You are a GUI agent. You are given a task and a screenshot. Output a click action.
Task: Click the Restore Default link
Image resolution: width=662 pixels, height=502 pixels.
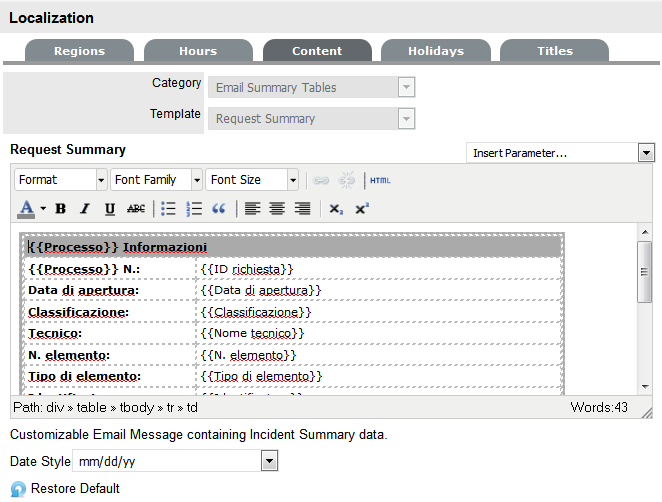[75, 489]
